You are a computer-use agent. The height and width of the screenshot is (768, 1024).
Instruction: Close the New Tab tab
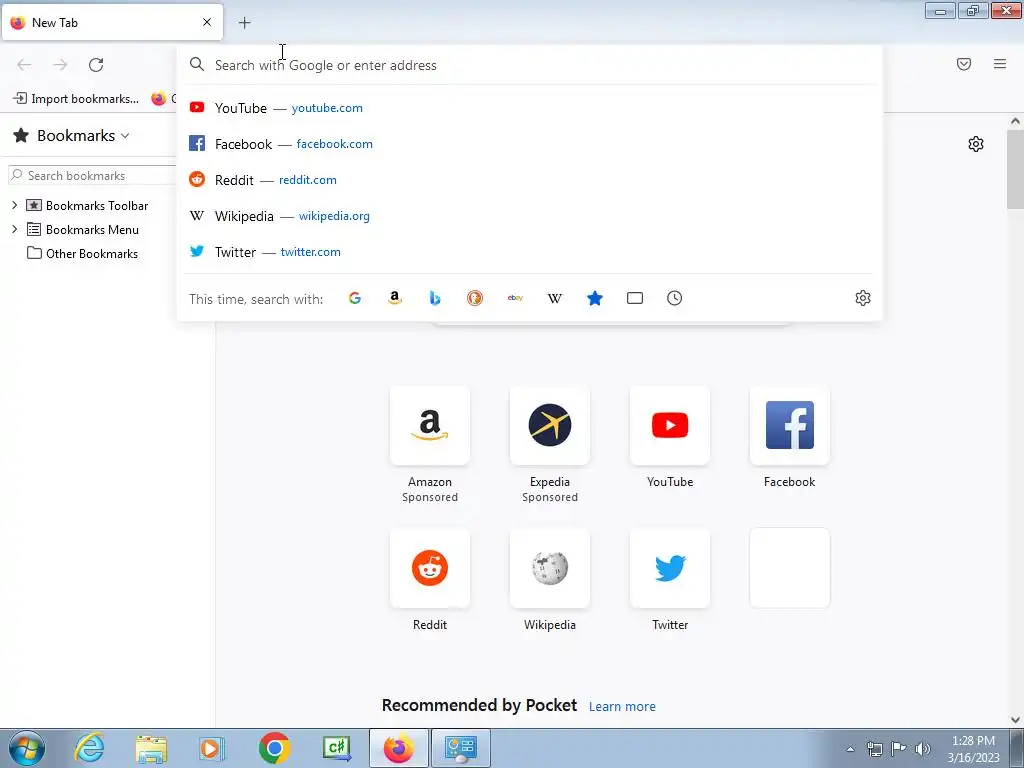(207, 22)
